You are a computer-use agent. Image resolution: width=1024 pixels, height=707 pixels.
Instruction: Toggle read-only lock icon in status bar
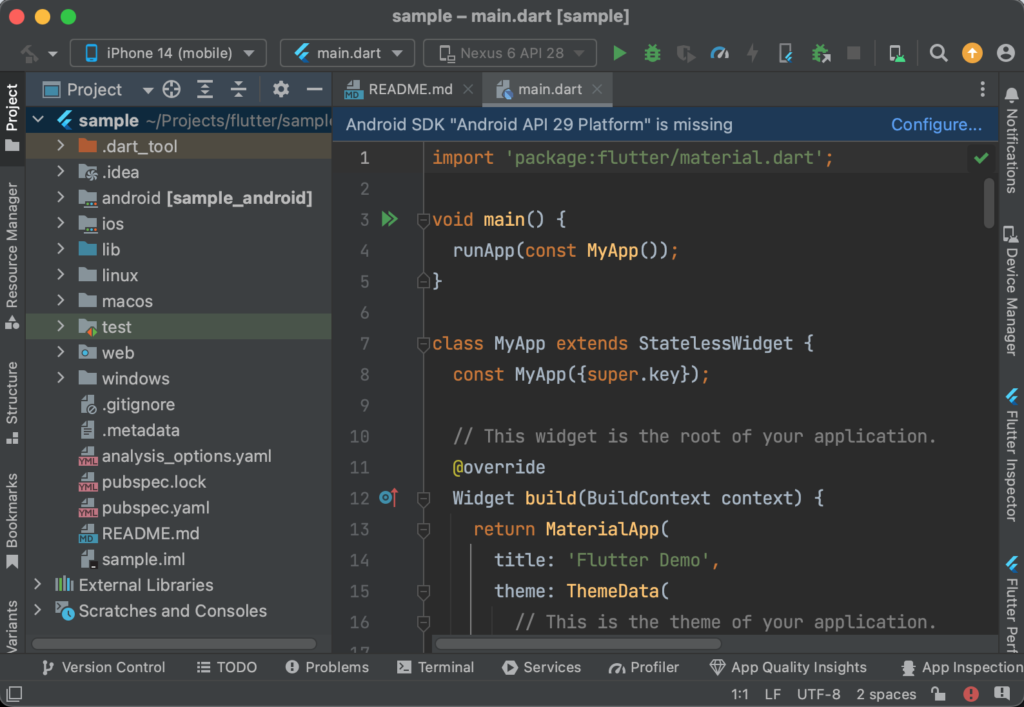938,693
